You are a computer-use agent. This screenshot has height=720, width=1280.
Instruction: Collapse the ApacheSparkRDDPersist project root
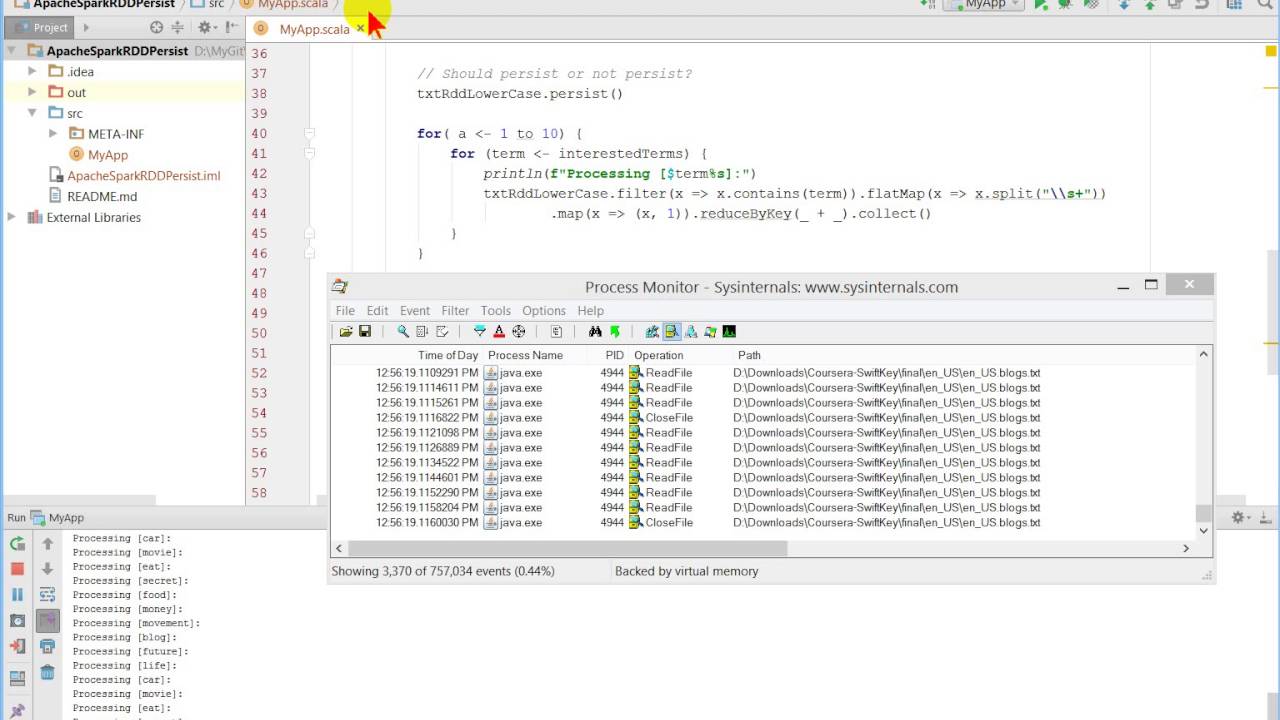pos(12,50)
